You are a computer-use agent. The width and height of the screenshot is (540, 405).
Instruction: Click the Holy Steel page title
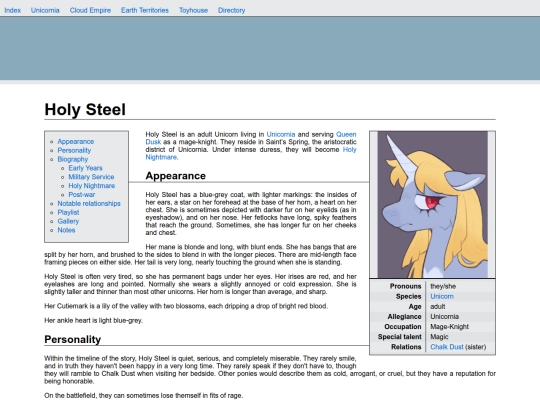[85, 110]
